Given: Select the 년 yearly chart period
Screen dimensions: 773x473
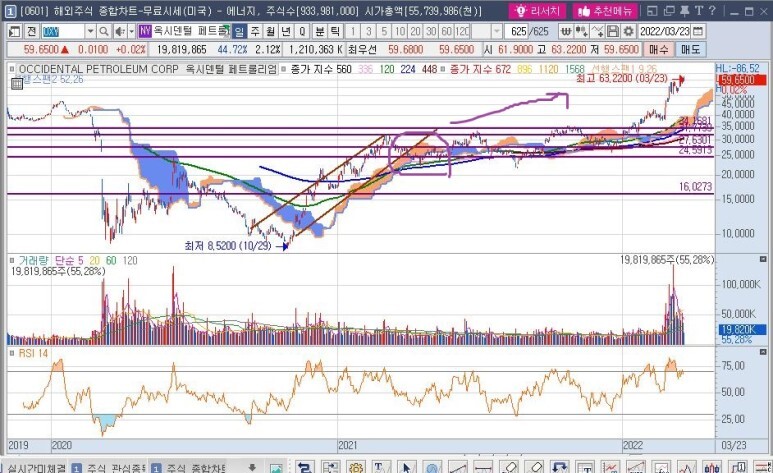Looking at the screenshot, I should point(286,32).
